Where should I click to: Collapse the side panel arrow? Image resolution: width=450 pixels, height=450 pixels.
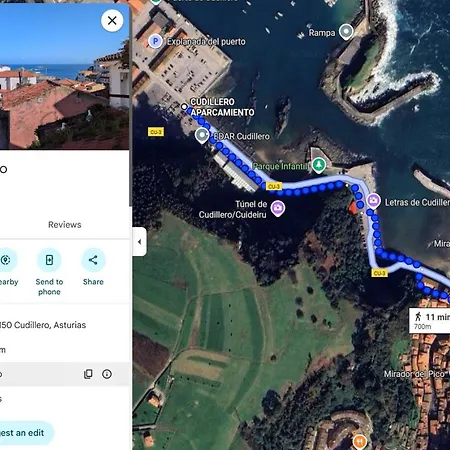(139, 242)
